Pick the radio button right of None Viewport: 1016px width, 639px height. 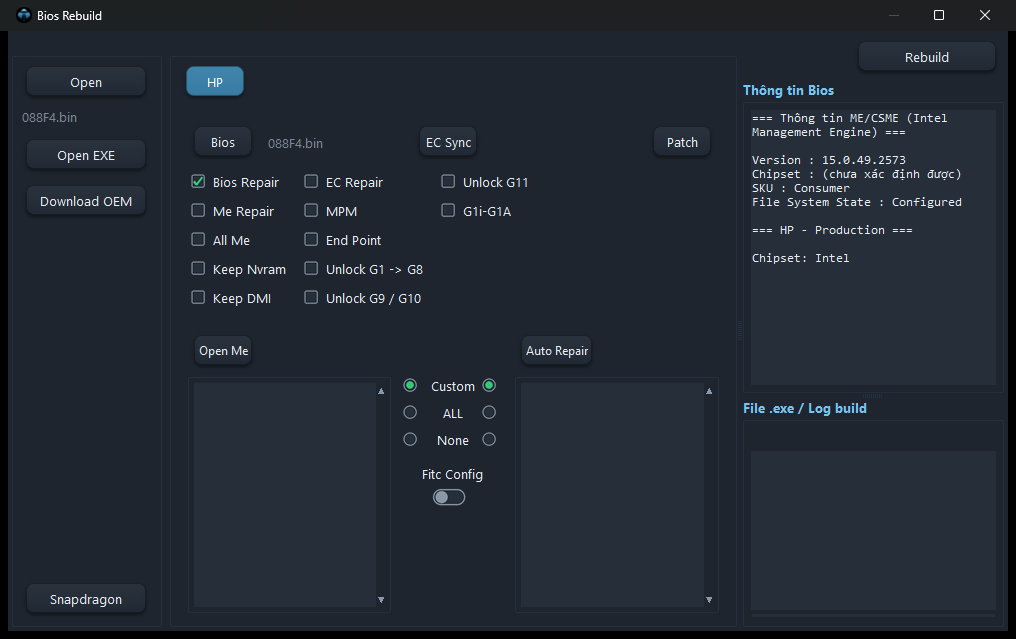pyautogui.click(x=489, y=439)
